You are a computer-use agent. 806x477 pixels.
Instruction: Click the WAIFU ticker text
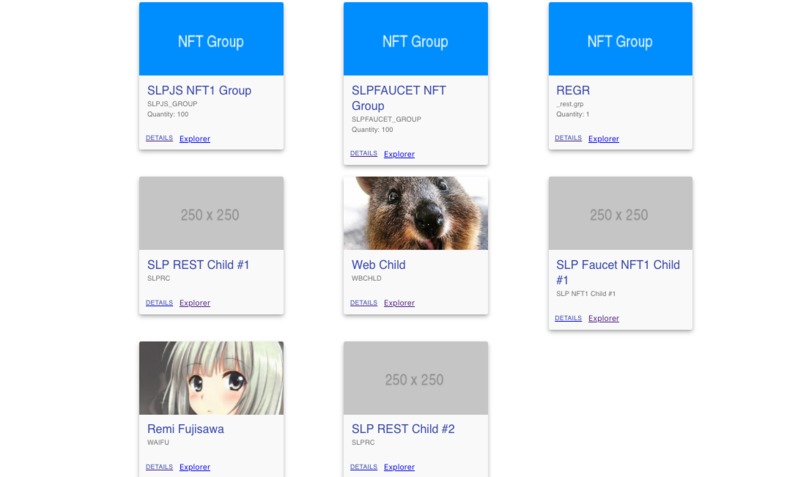click(x=158, y=442)
